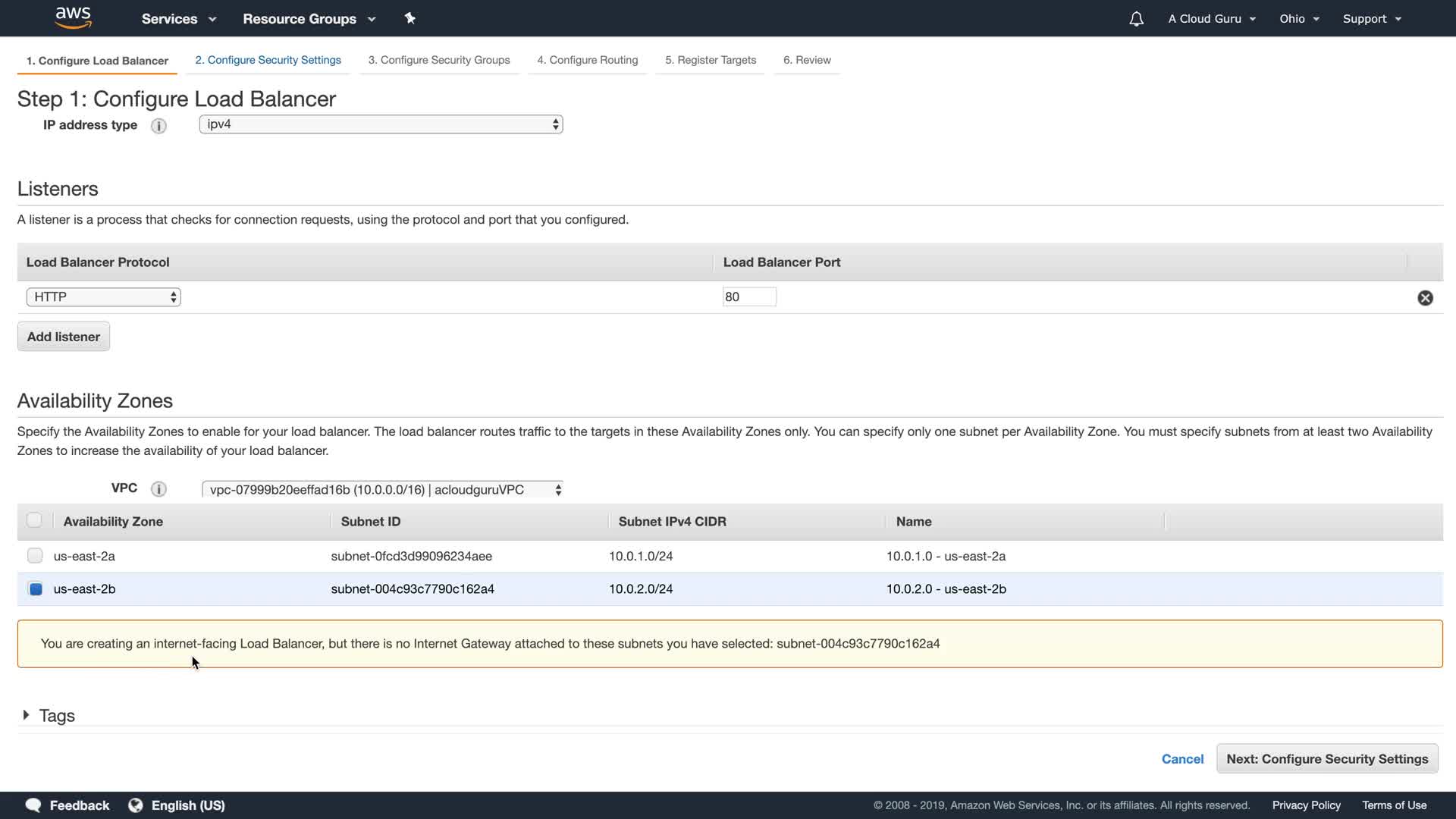
Task: Open the Load Balancer Protocol HTTP dropdown
Action: (x=103, y=297)
